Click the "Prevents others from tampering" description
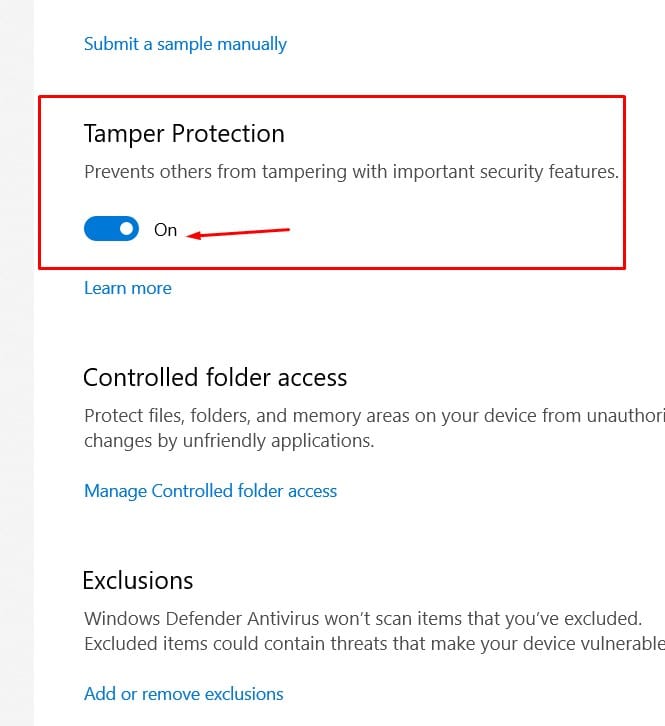 tap(351, 172)
